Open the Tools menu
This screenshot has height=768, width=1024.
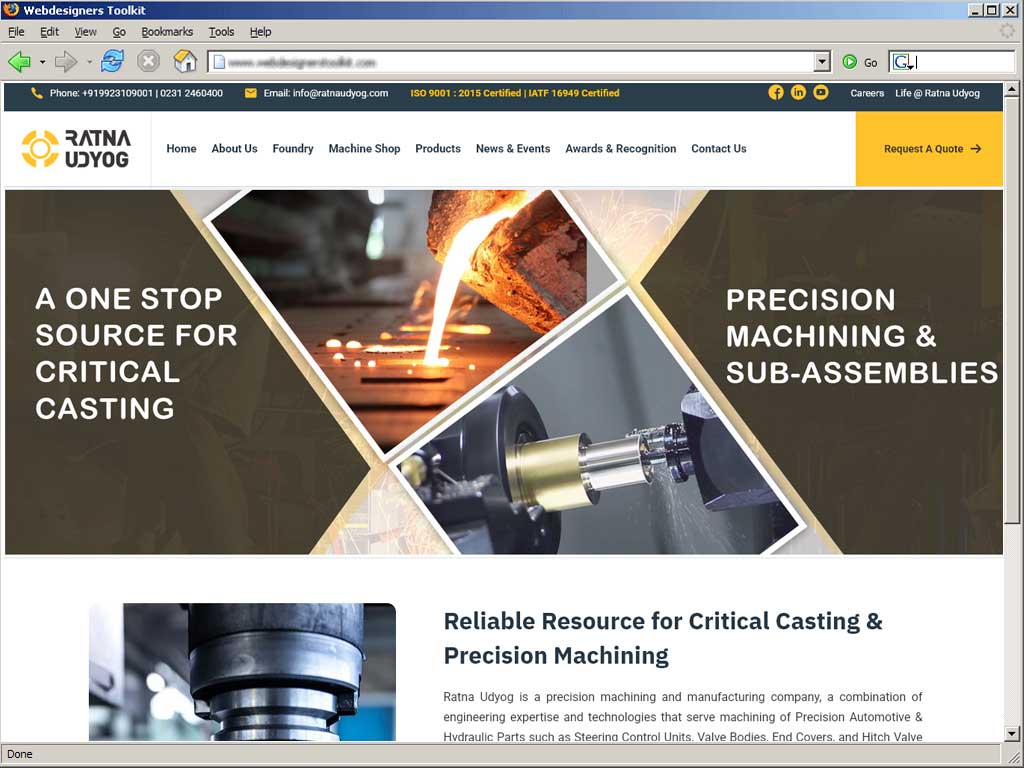coord(221,31)
